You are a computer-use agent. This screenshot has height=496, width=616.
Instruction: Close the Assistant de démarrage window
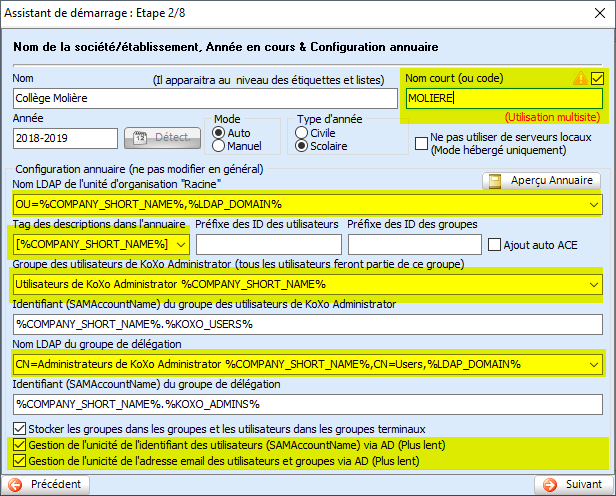600,13
